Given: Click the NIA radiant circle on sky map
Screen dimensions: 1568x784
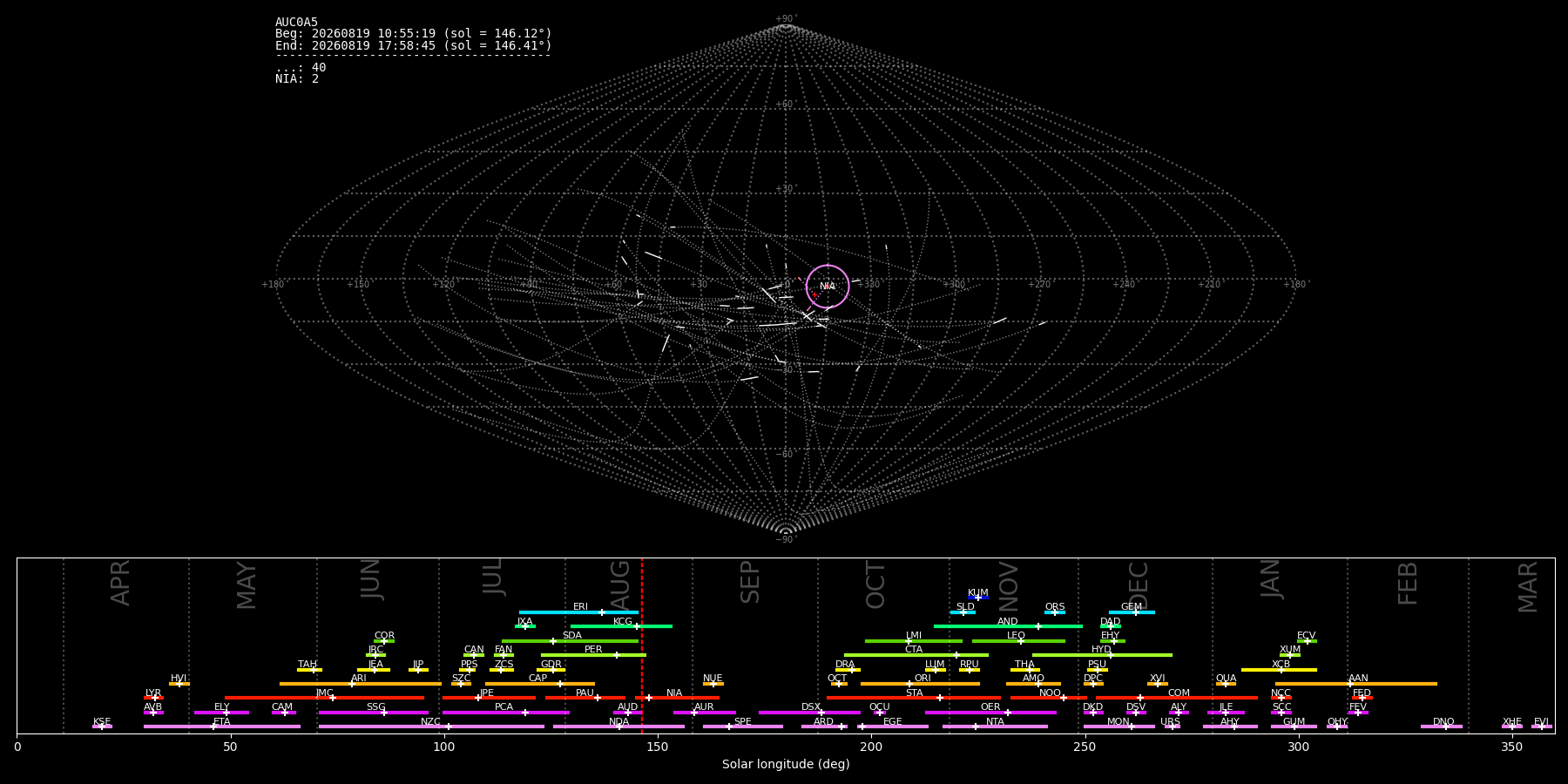Looking at the screenshot, I should coord(828,287).
